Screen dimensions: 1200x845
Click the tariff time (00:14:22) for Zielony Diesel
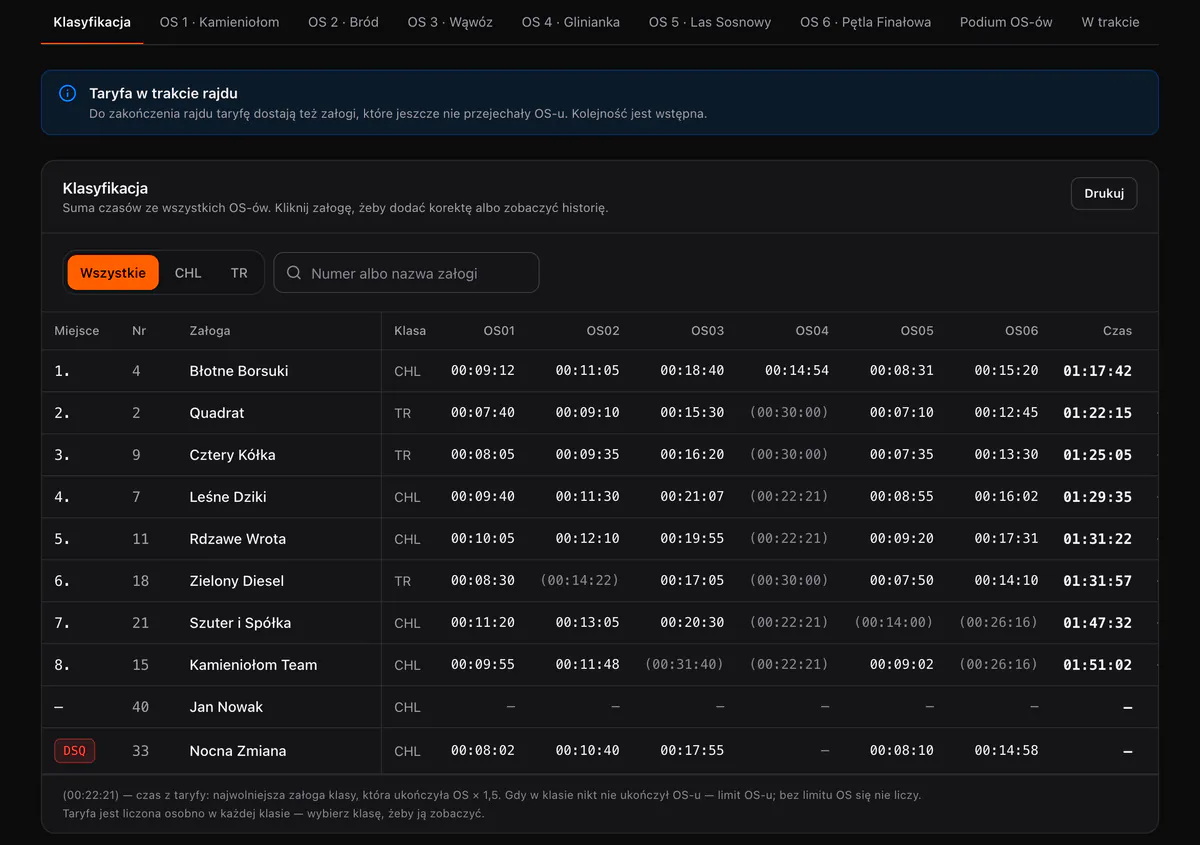tap(580, 581)
